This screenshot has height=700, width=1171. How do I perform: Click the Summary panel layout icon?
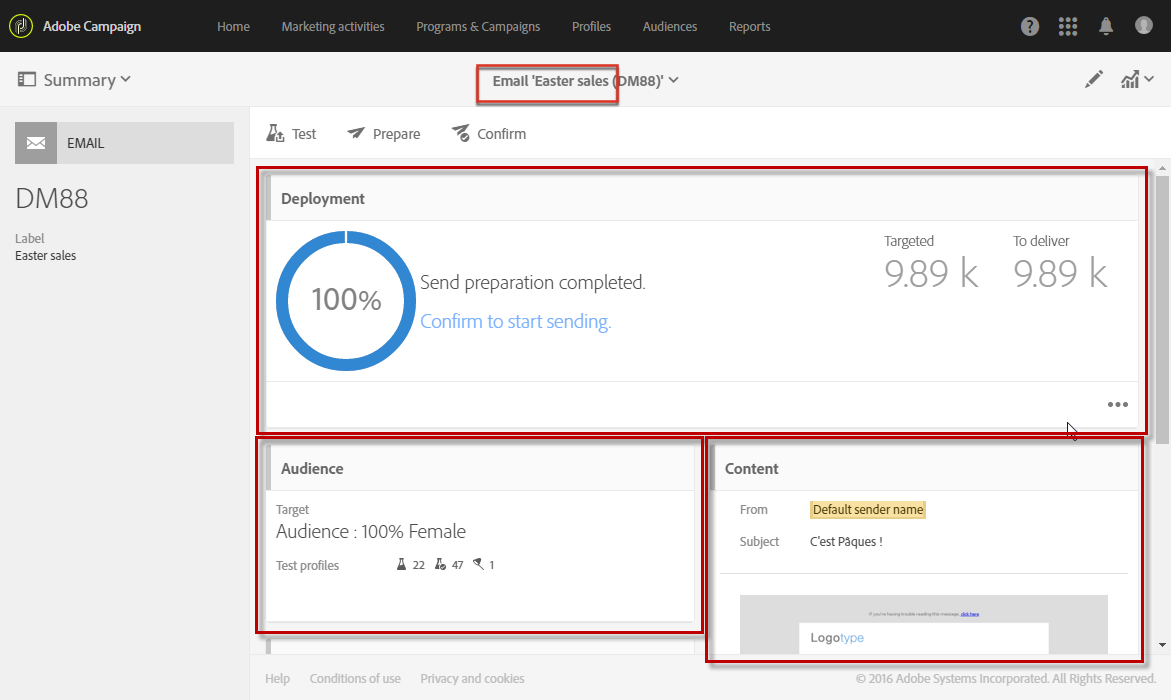[x=27, y=79]
